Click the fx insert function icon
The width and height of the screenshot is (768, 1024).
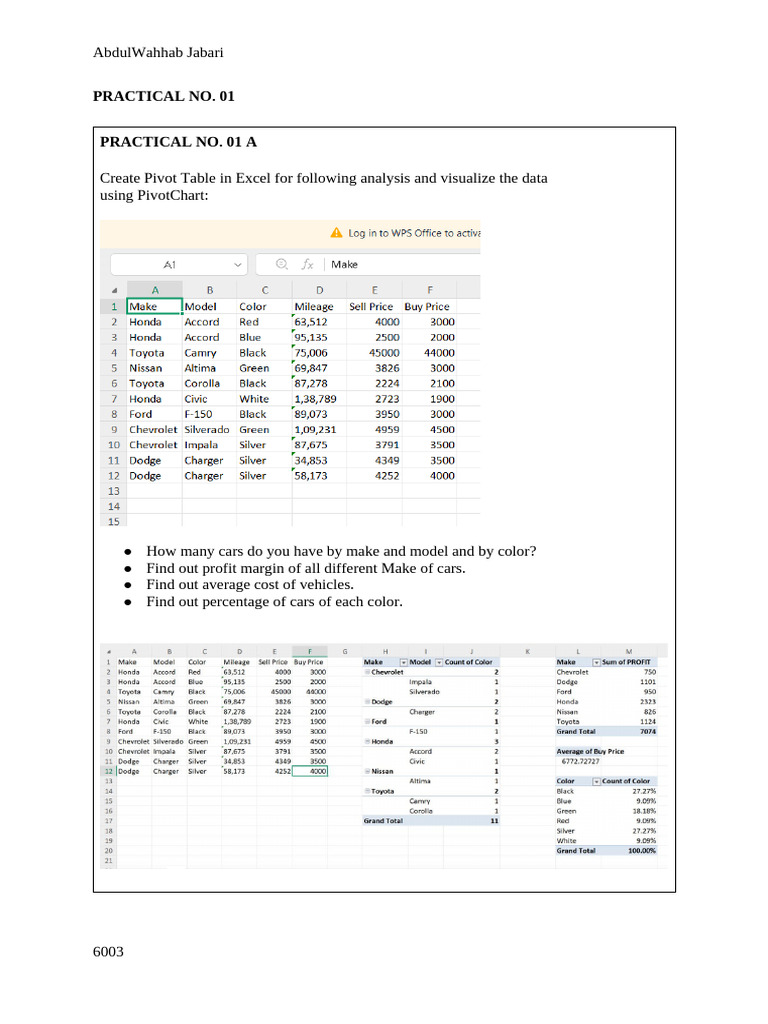[x=307, y=264]
